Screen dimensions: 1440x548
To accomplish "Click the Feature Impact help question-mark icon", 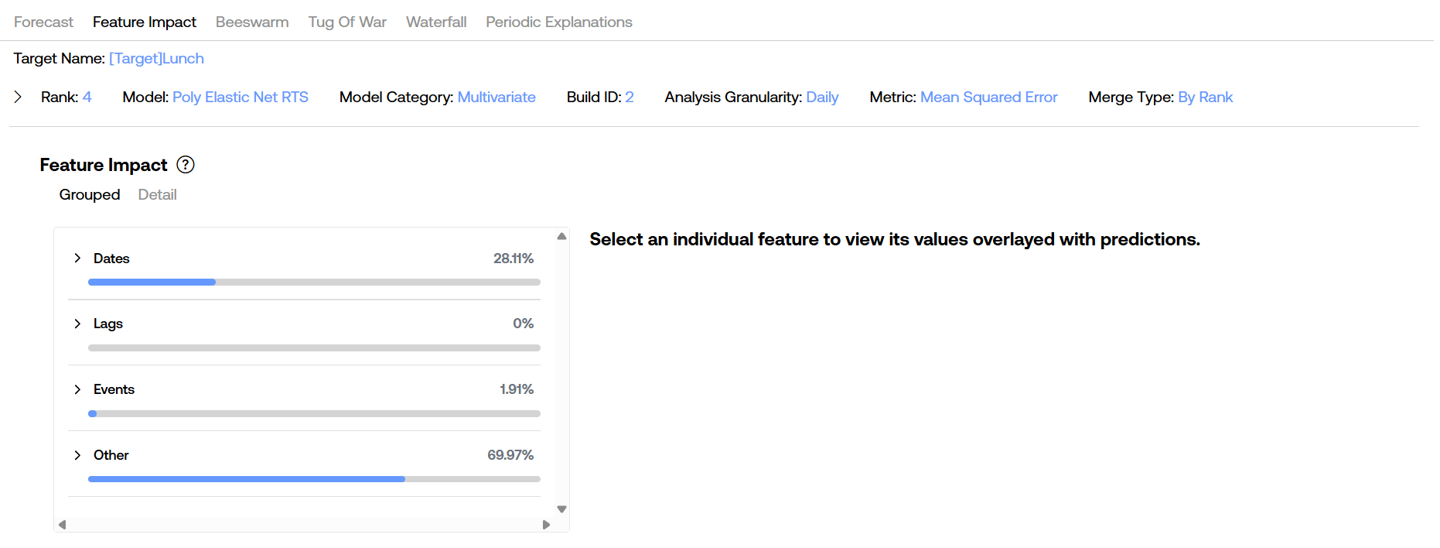I will tap(185, 165).
